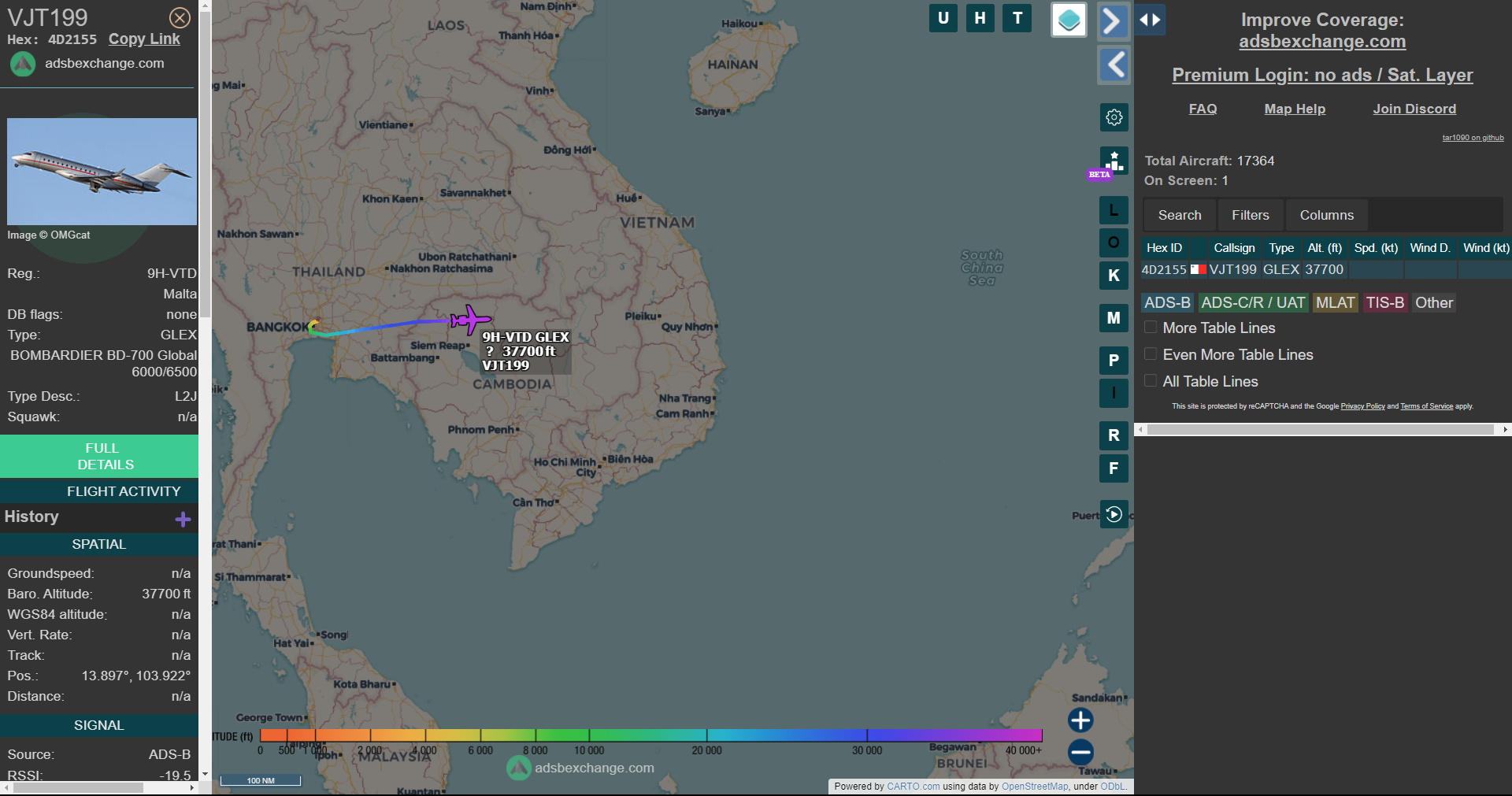Image resolution: width=1512 pixels, height=796 pixels.
Task: Toggle the F map option button
Action: pyautogui.click(x=1114, y=468)
